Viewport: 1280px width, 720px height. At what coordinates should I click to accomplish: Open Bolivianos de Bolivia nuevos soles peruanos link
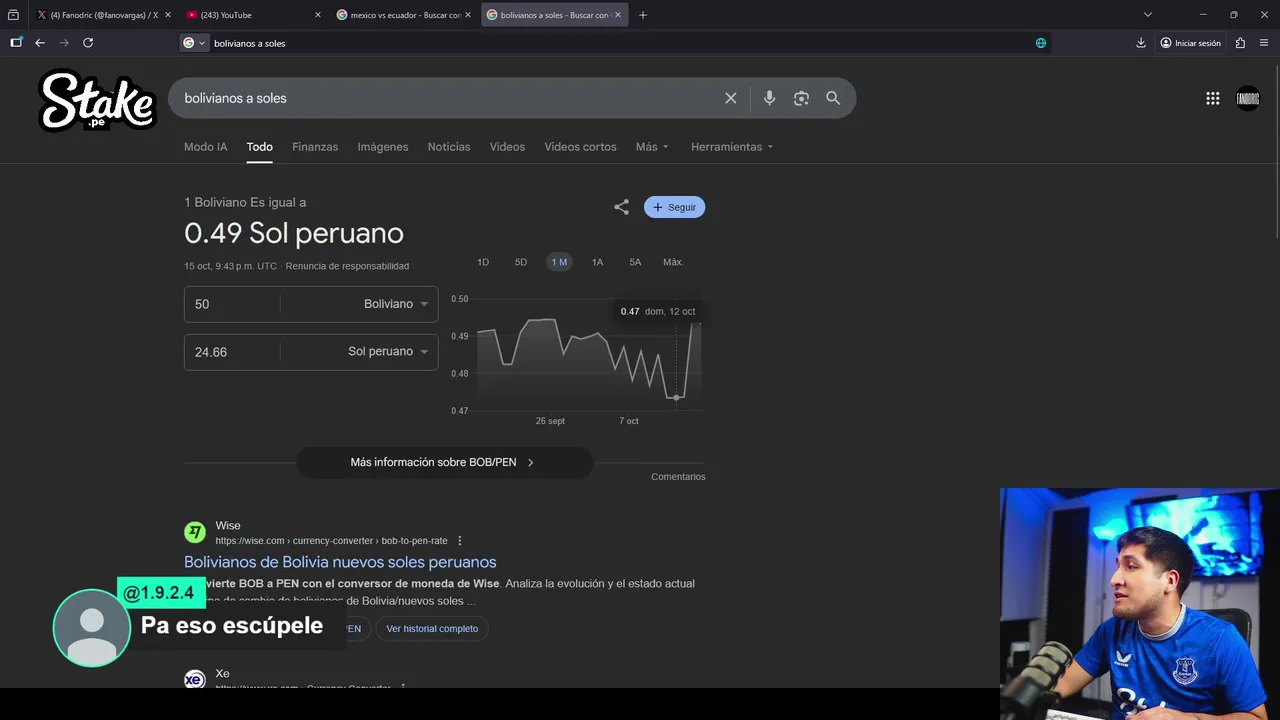[x=340, y=562]
